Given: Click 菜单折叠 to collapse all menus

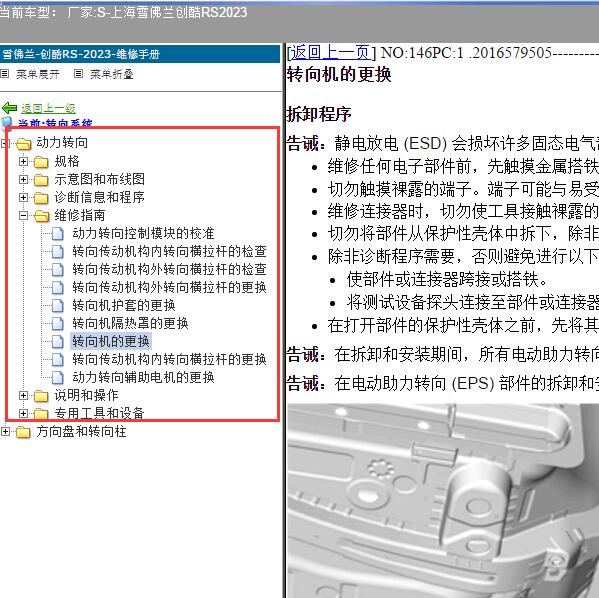Looking at the screenshot, I should click(112, 74).
